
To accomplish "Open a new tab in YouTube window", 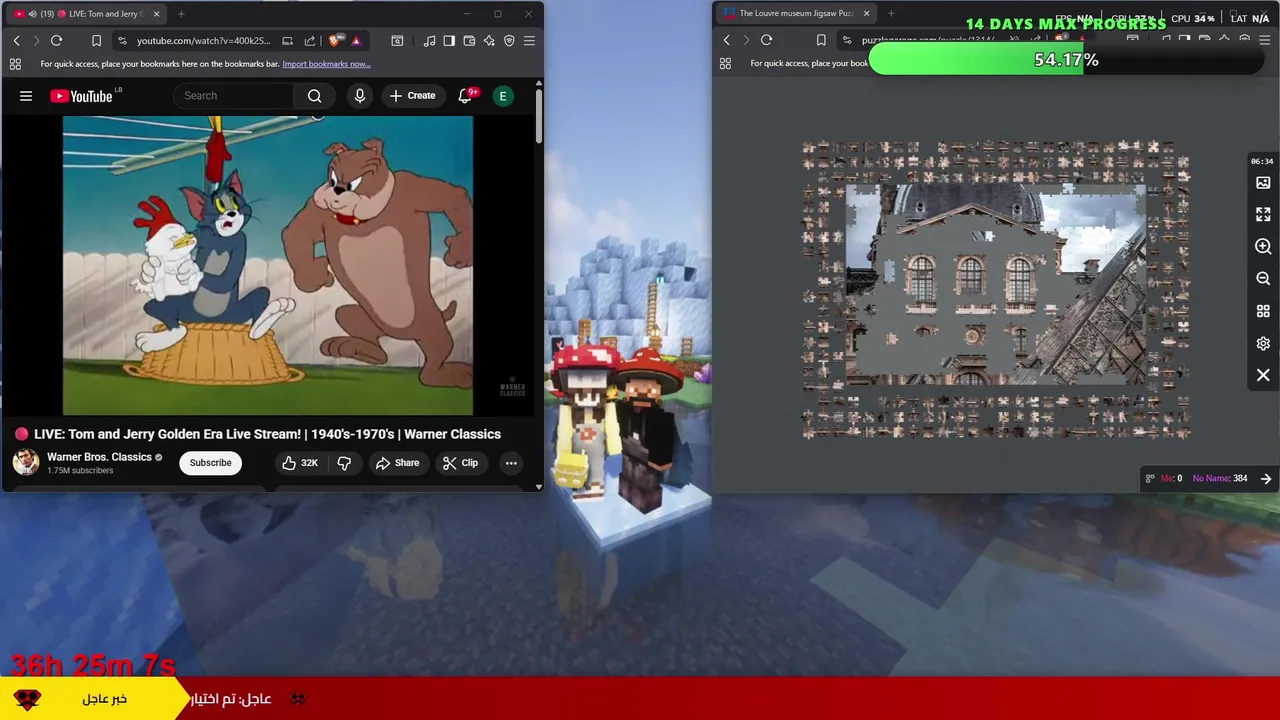I will click(181, 14).
